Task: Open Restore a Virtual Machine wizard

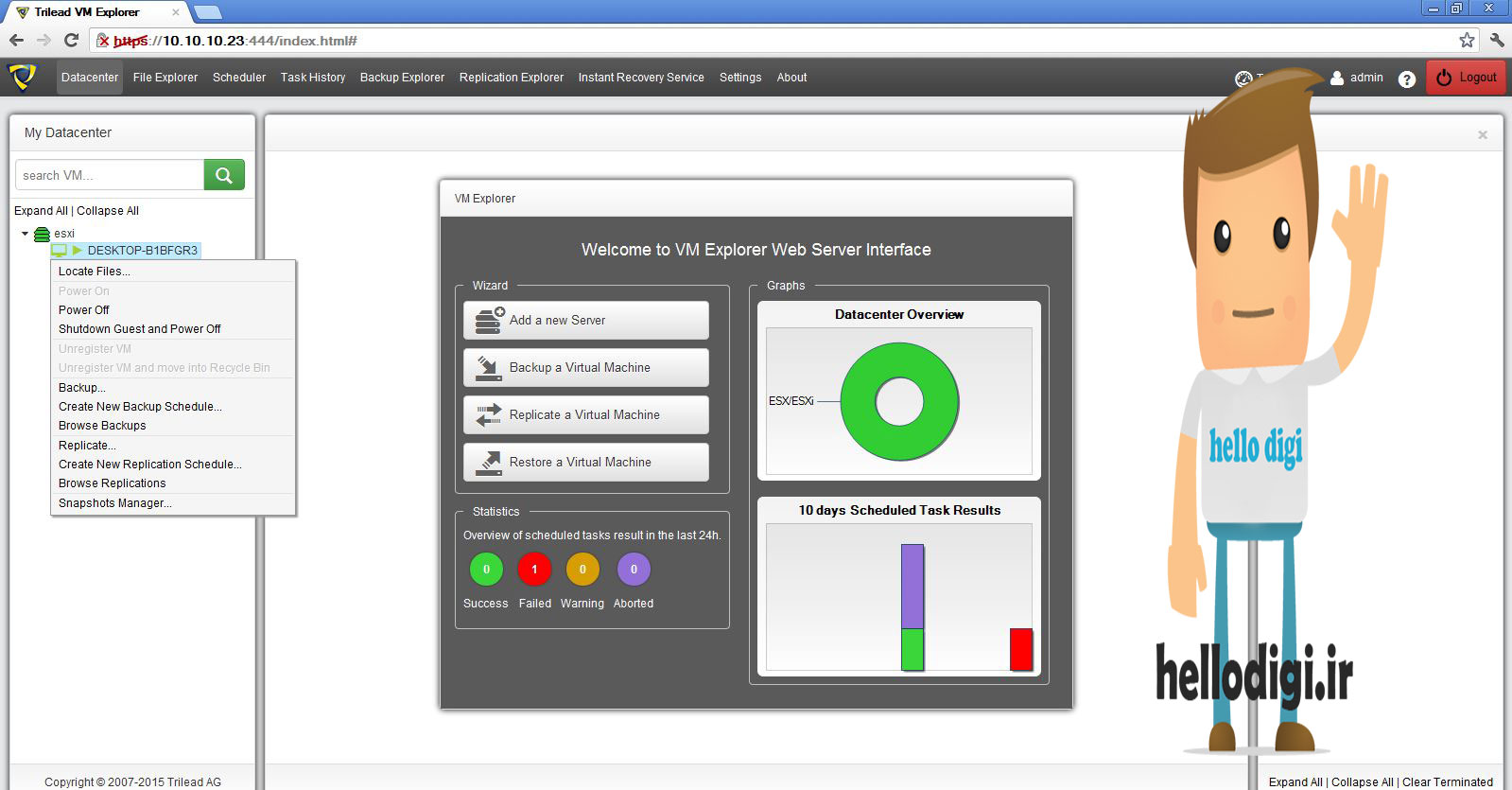Action: pos(586,462)
